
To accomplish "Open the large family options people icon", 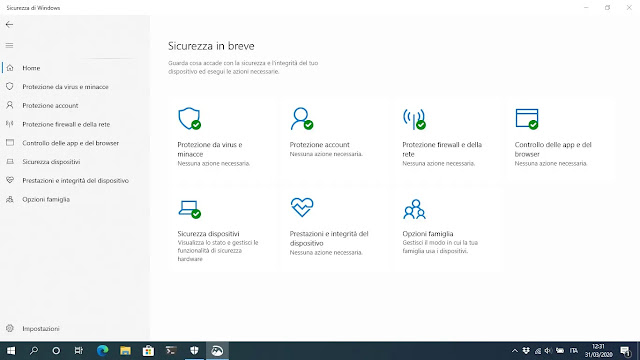I will [x=414, y=209].
